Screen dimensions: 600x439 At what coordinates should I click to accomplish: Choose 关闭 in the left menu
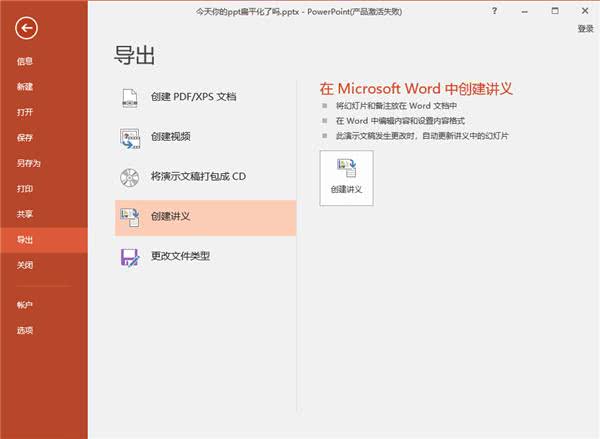25,265
